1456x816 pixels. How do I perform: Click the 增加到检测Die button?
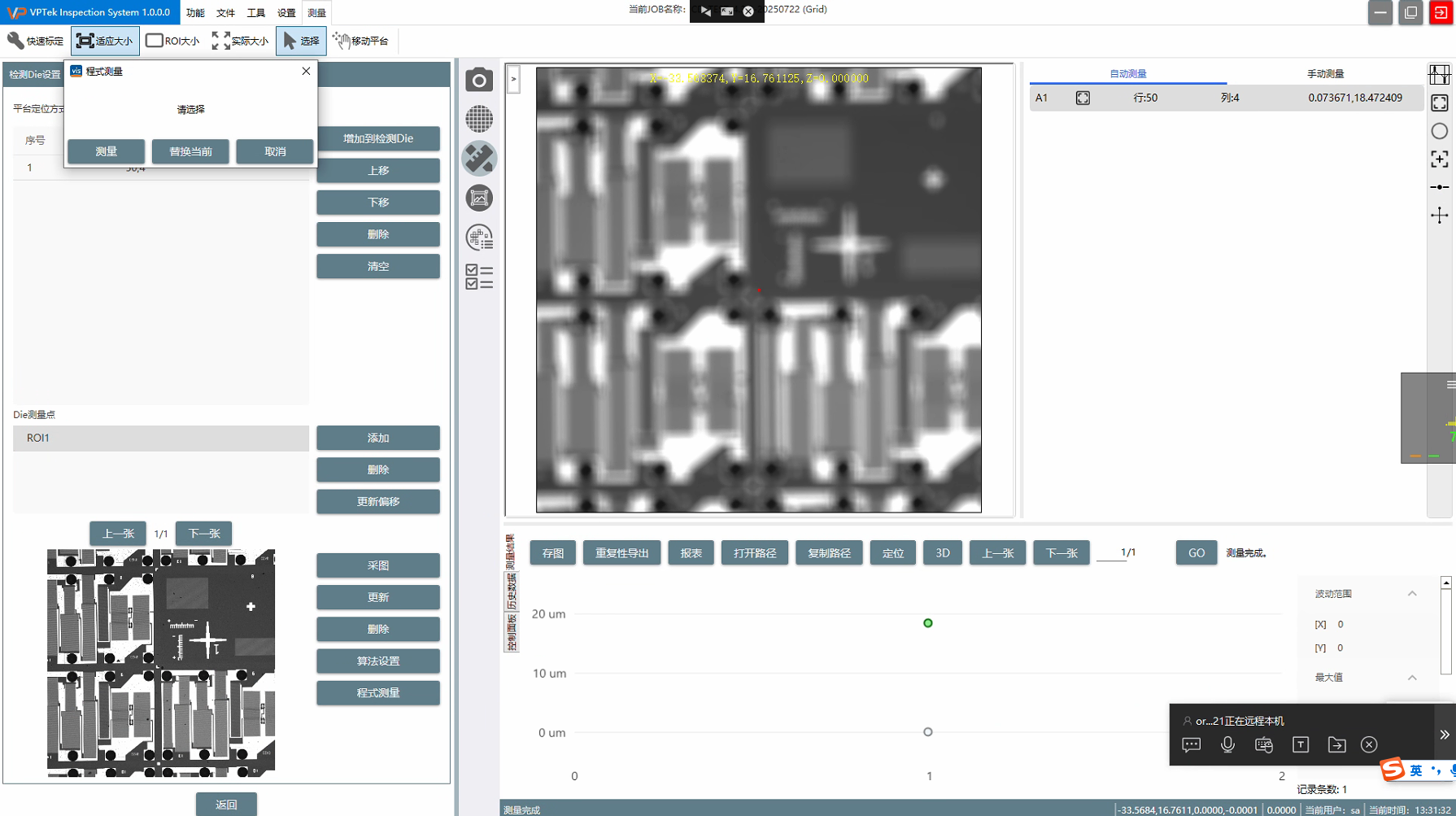378,138
